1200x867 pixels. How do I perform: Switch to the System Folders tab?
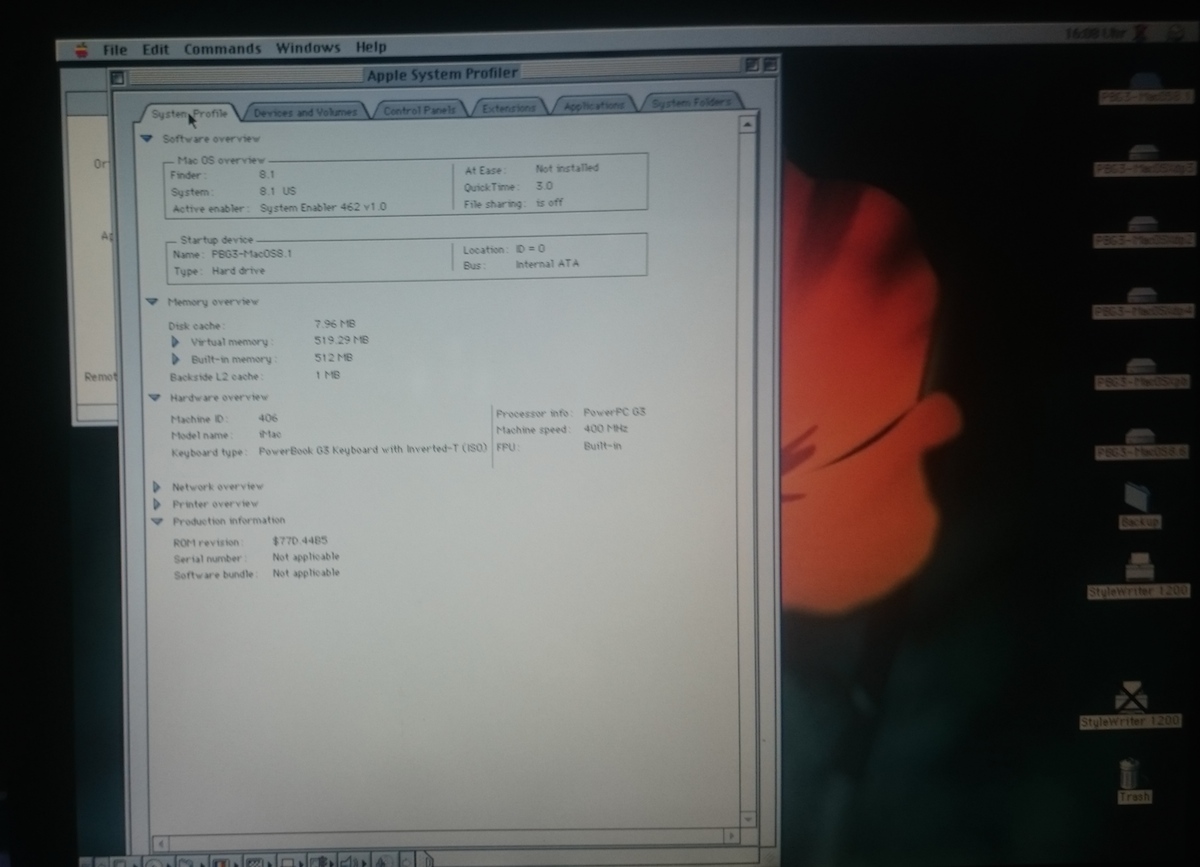690,102
